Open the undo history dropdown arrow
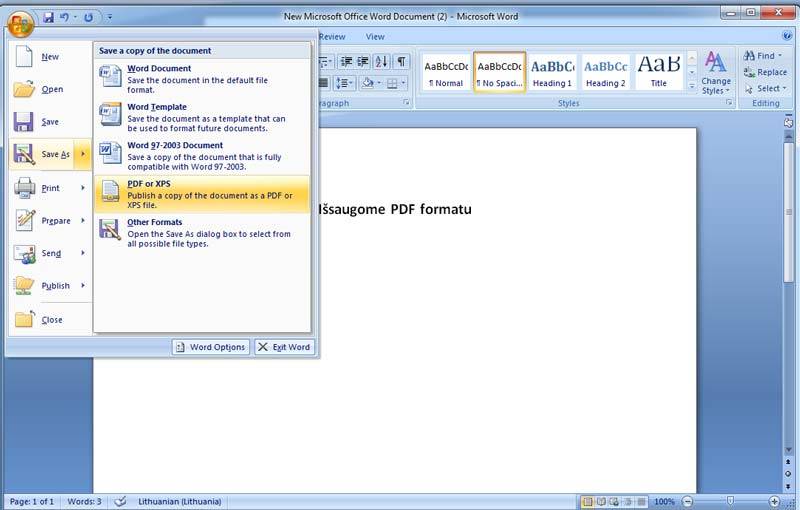Image resolution: width=800 pixels, height=510 pixels. 75,17
